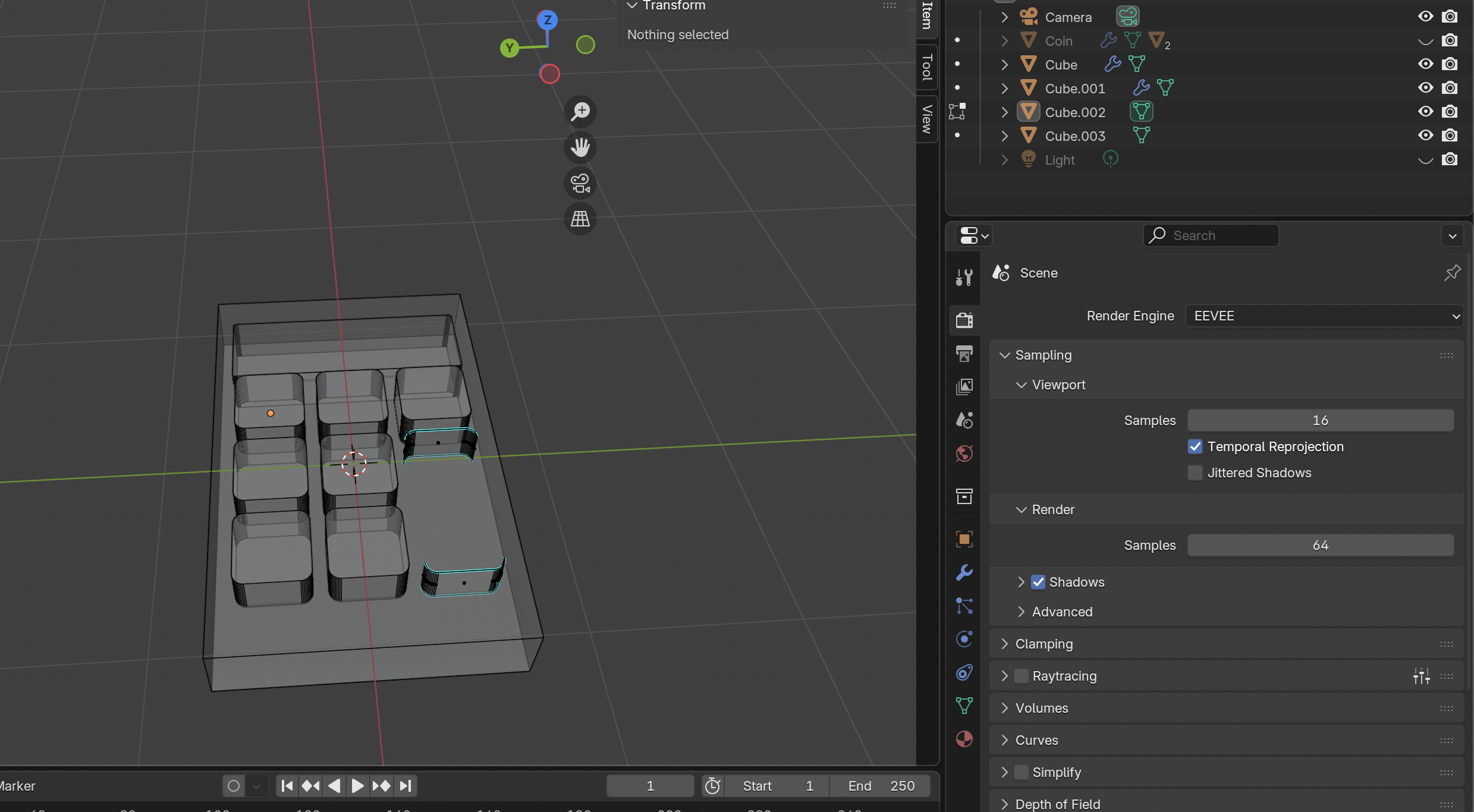This screenshot has height=812, width=1474.
Task: Open the Material properties tab icon
Action: click(x=964, y=739)
